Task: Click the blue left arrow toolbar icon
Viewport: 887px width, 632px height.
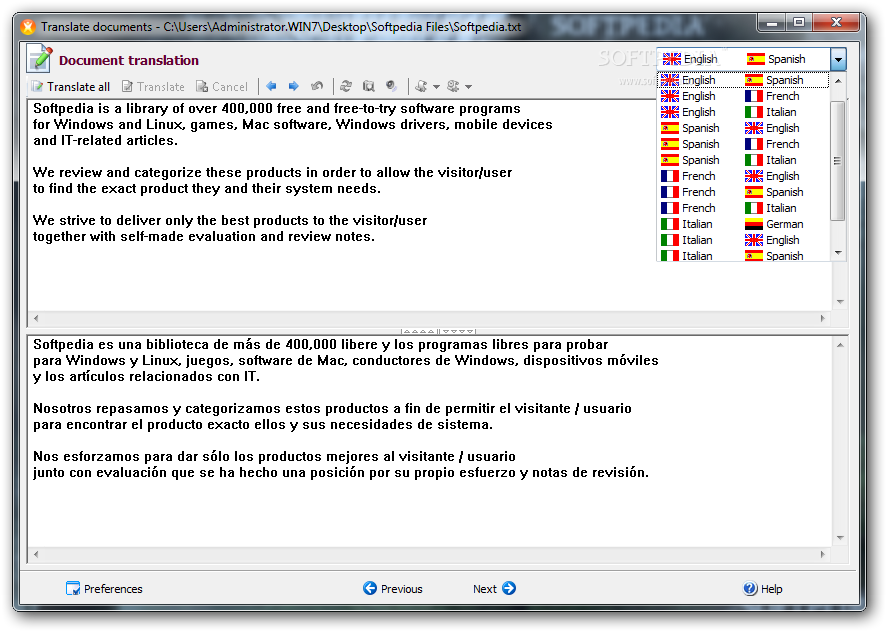Action: click(272, 86)
